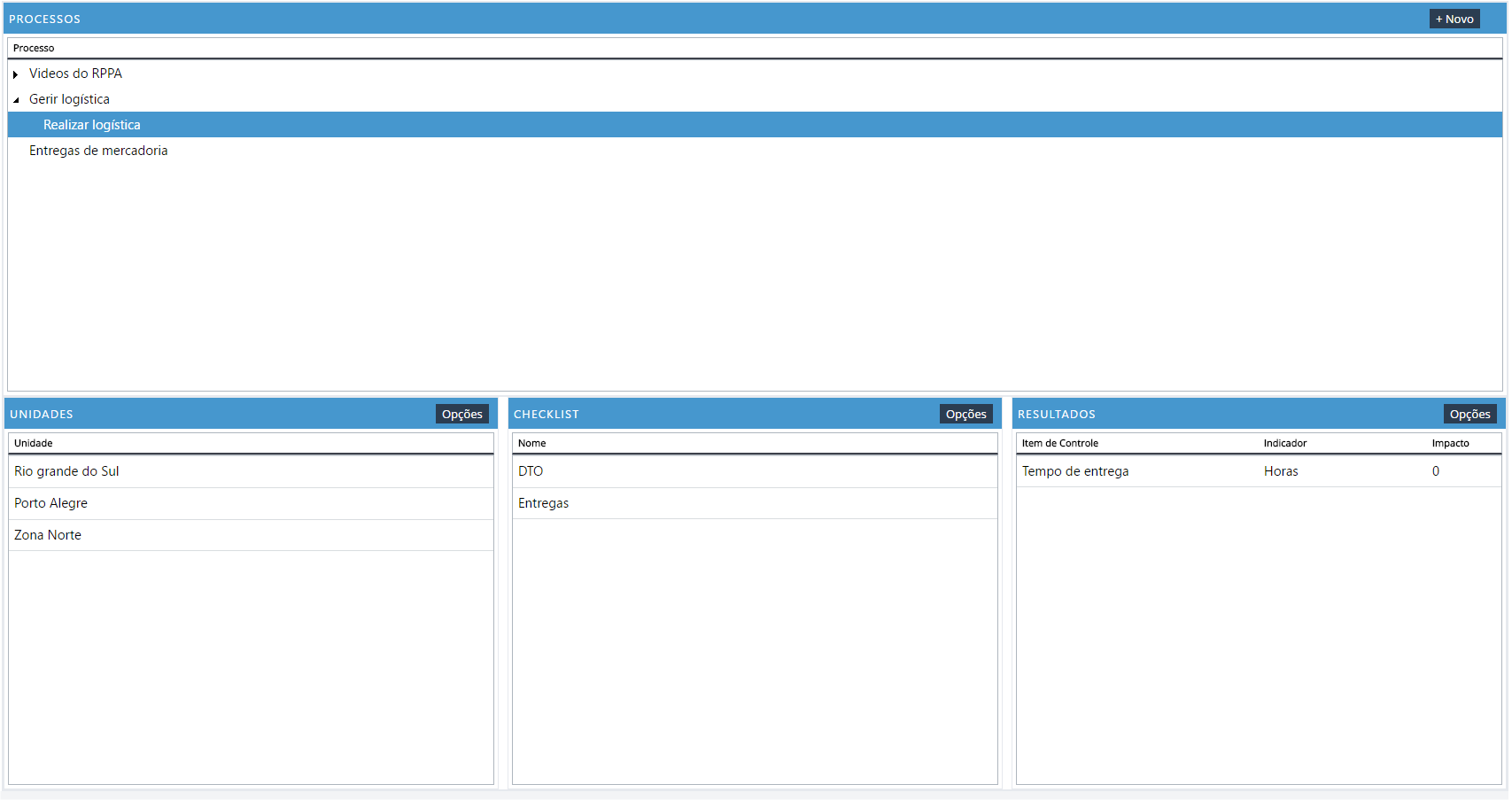Image resolution: width=1512 pixels, height=800 pixels.
Task: Select Tempo de entrega result row
Action: [1259, 471]
